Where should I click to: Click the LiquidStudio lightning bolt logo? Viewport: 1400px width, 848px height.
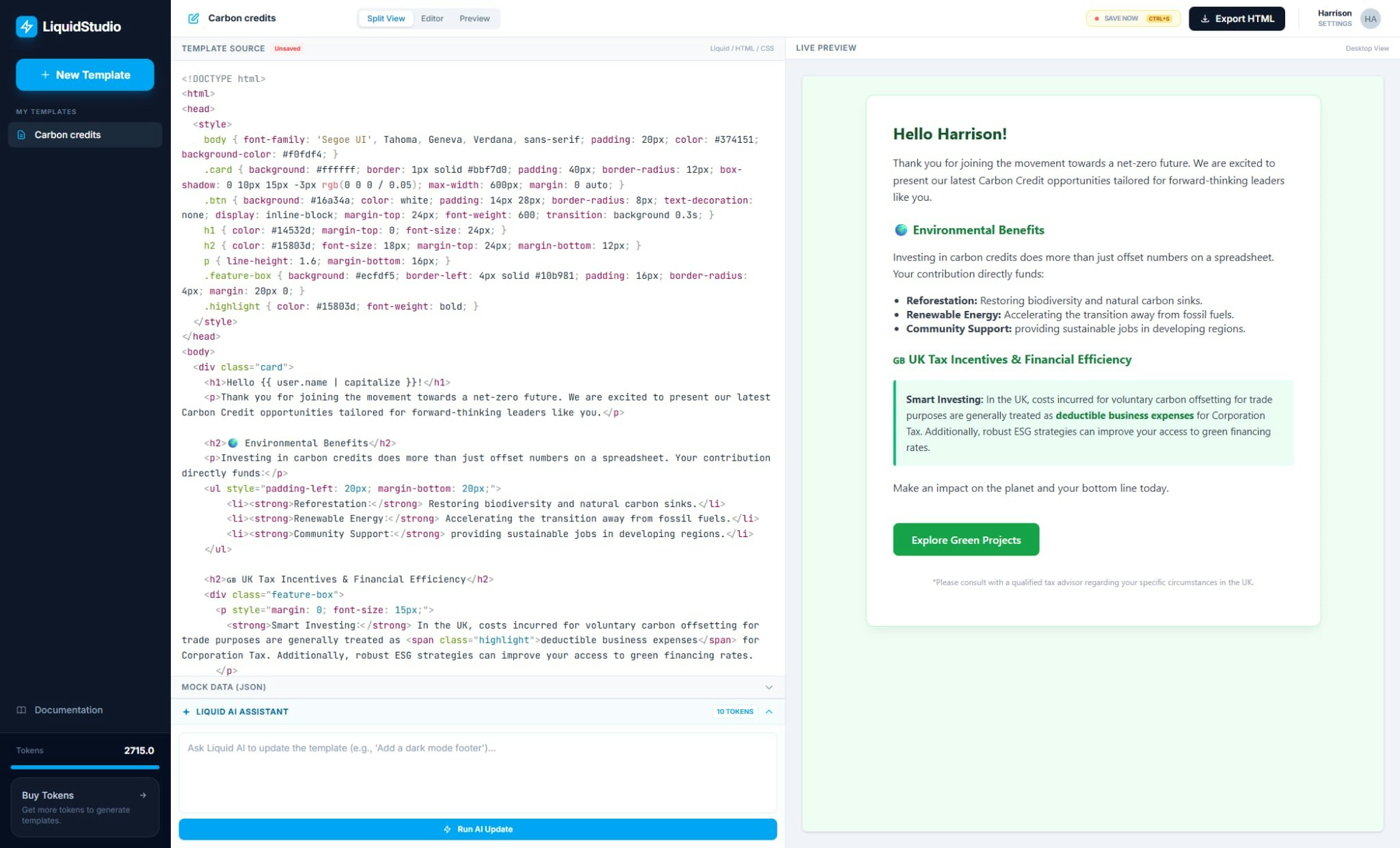27,27
